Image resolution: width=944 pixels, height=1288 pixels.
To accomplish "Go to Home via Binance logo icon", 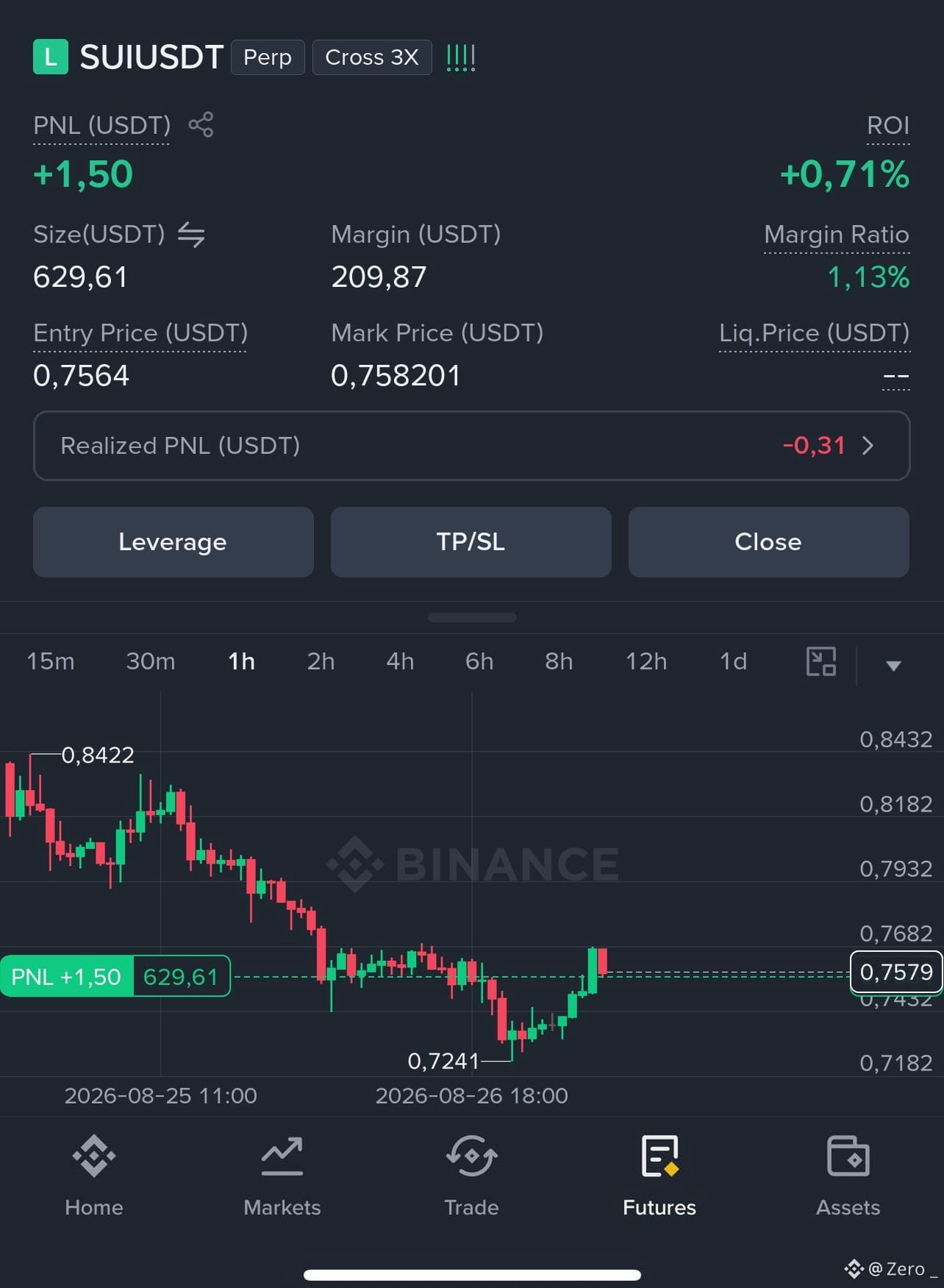I will (94, 1156).
